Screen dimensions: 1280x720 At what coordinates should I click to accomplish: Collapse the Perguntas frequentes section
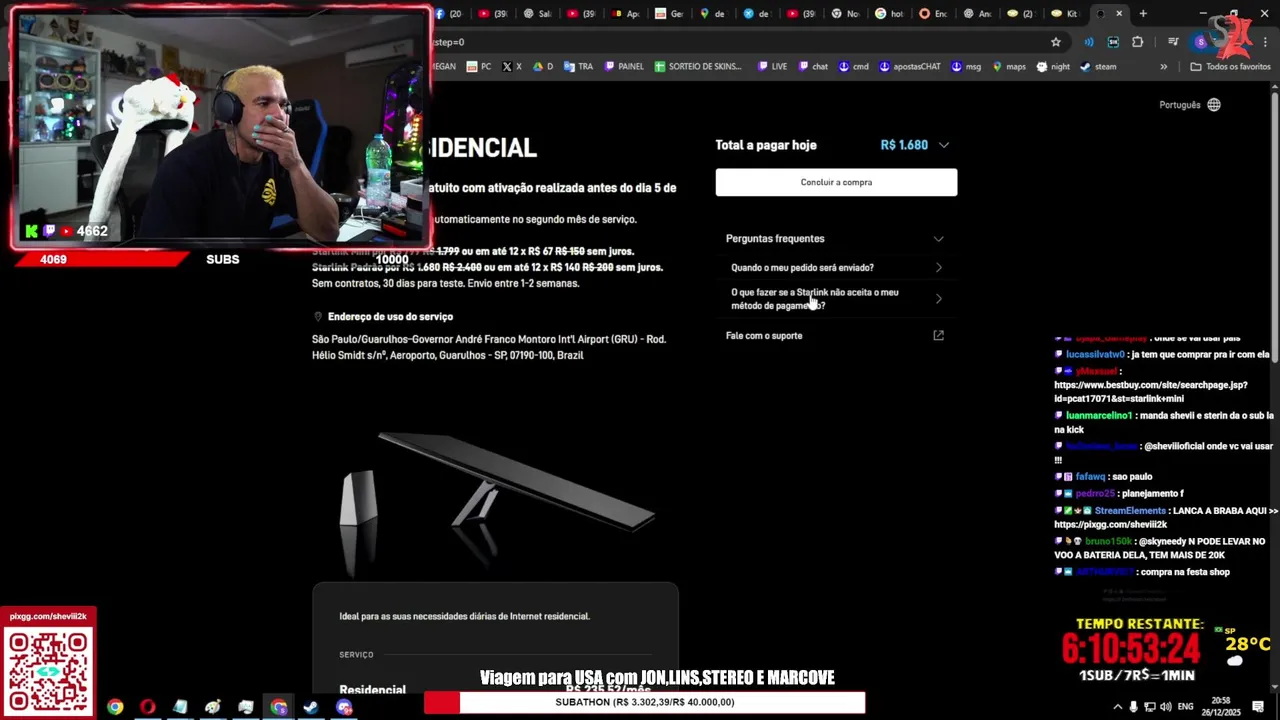(x=938, y=239)
